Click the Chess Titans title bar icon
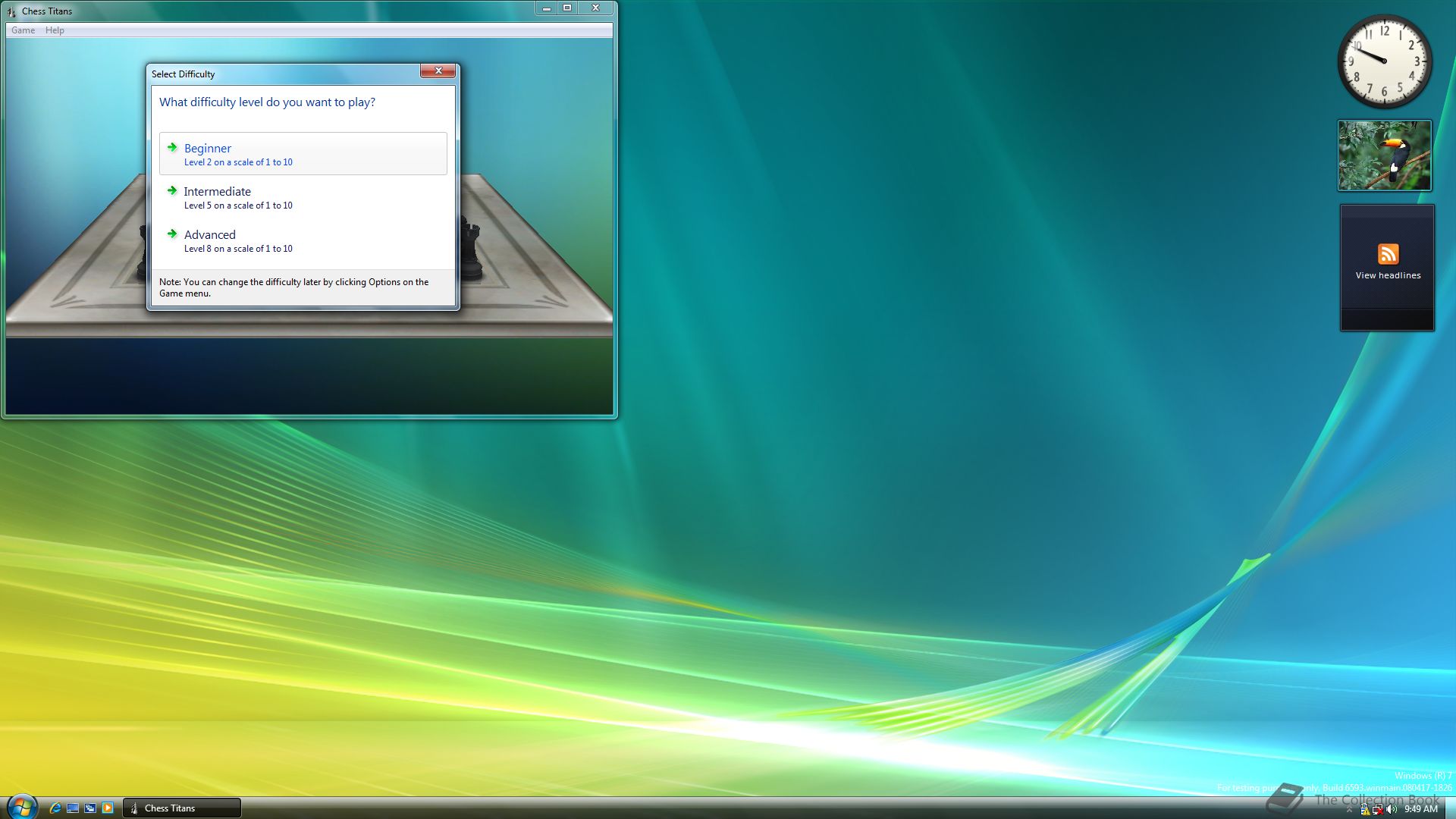Image resolution: width=1456 pixels, height=819 pixels. tap(11, 11)
